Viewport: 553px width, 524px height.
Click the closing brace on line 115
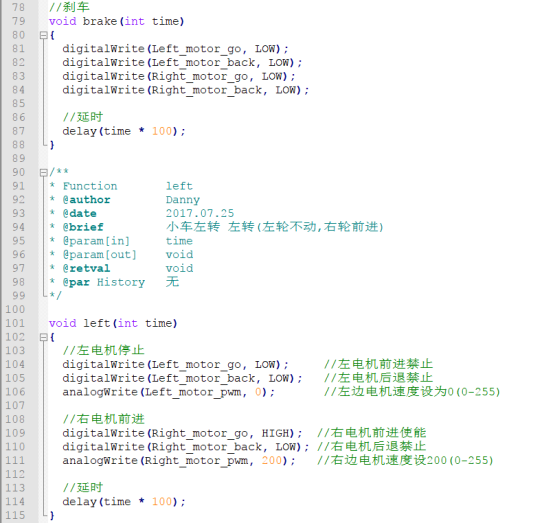pos(52,516)
